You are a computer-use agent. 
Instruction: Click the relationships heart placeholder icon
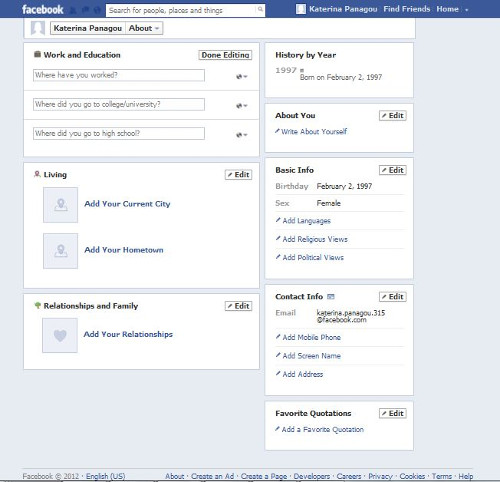(60, 335)
